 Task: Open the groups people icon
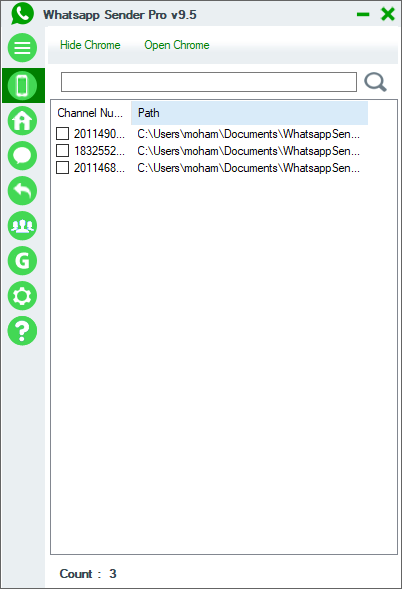pos(22,226)
